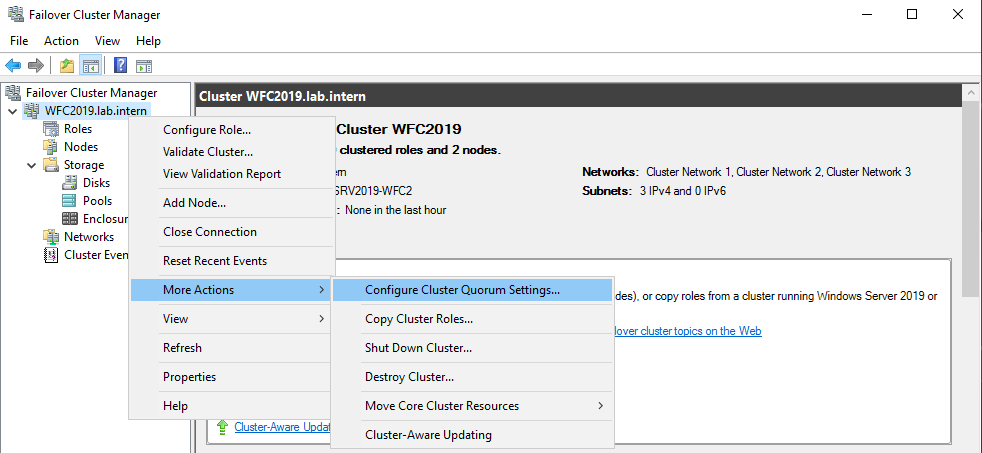
Task: Select Validate Cluster from context menu
Action: tap(208, 152)
